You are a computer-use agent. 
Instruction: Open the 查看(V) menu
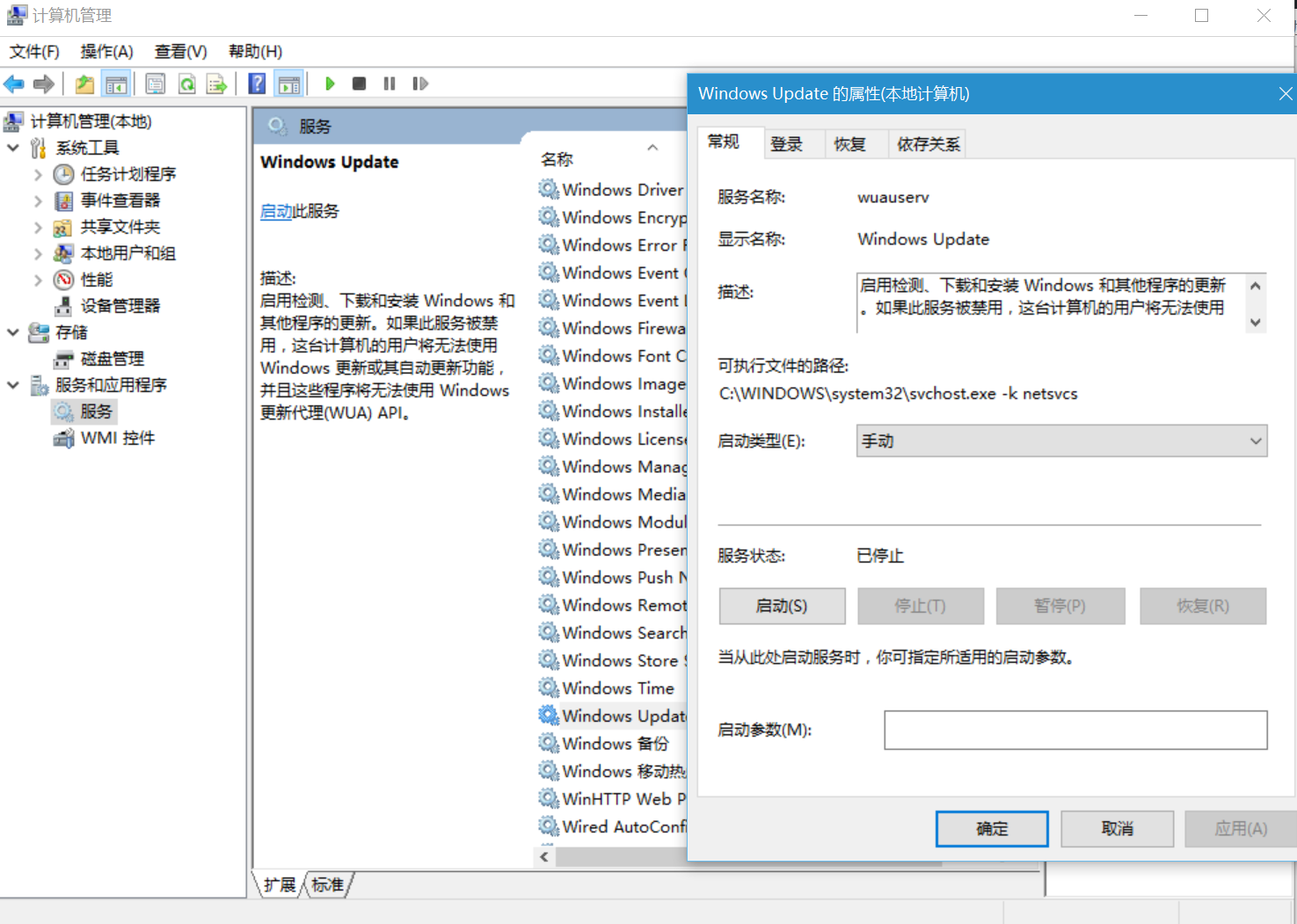point(181,52)
